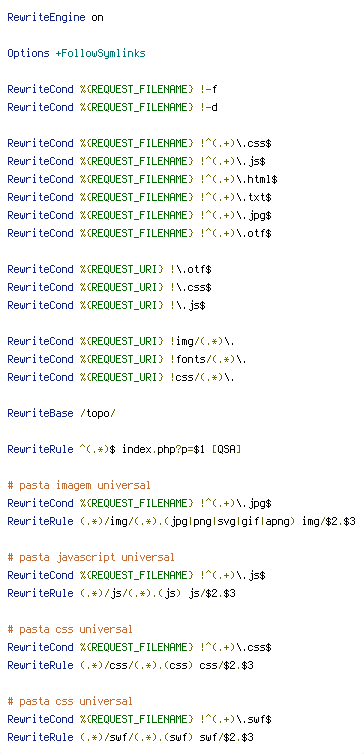Viewport: 364px width, 754px height.
Task: Click the js/$2.$3 substitution
Action: click(x=212, y=593)
